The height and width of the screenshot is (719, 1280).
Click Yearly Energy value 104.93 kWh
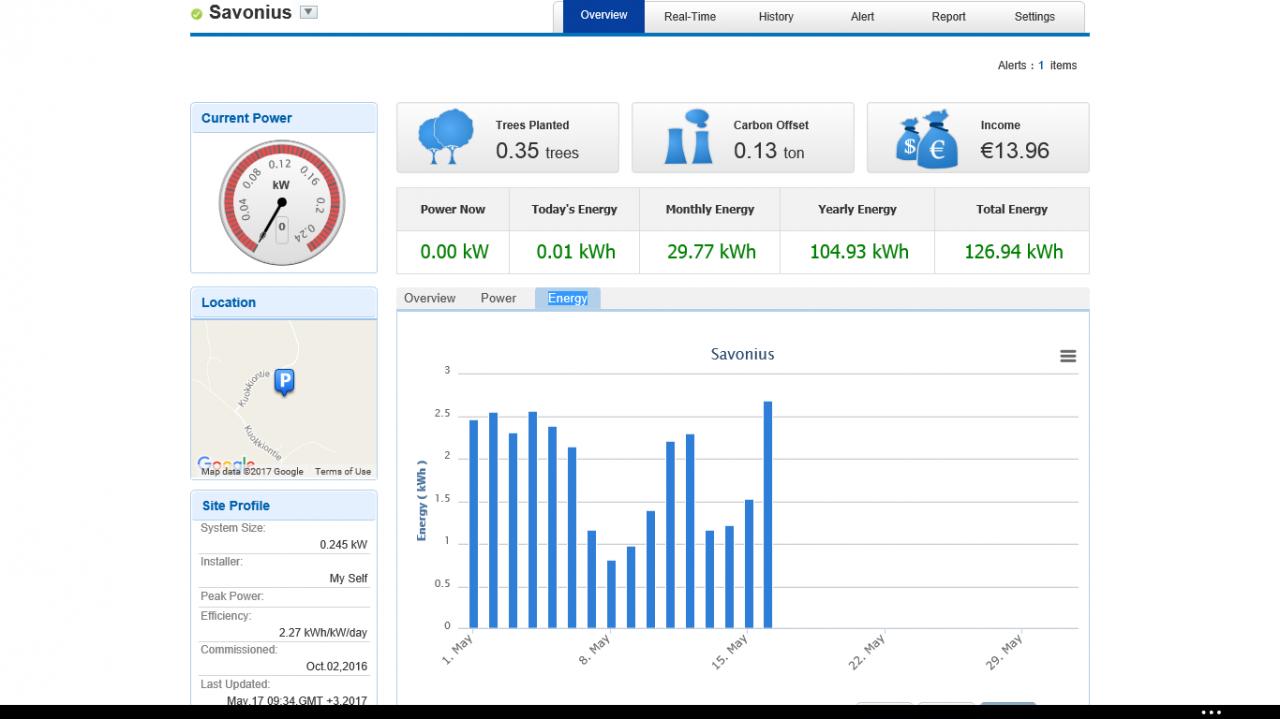[x=859, y=252]
